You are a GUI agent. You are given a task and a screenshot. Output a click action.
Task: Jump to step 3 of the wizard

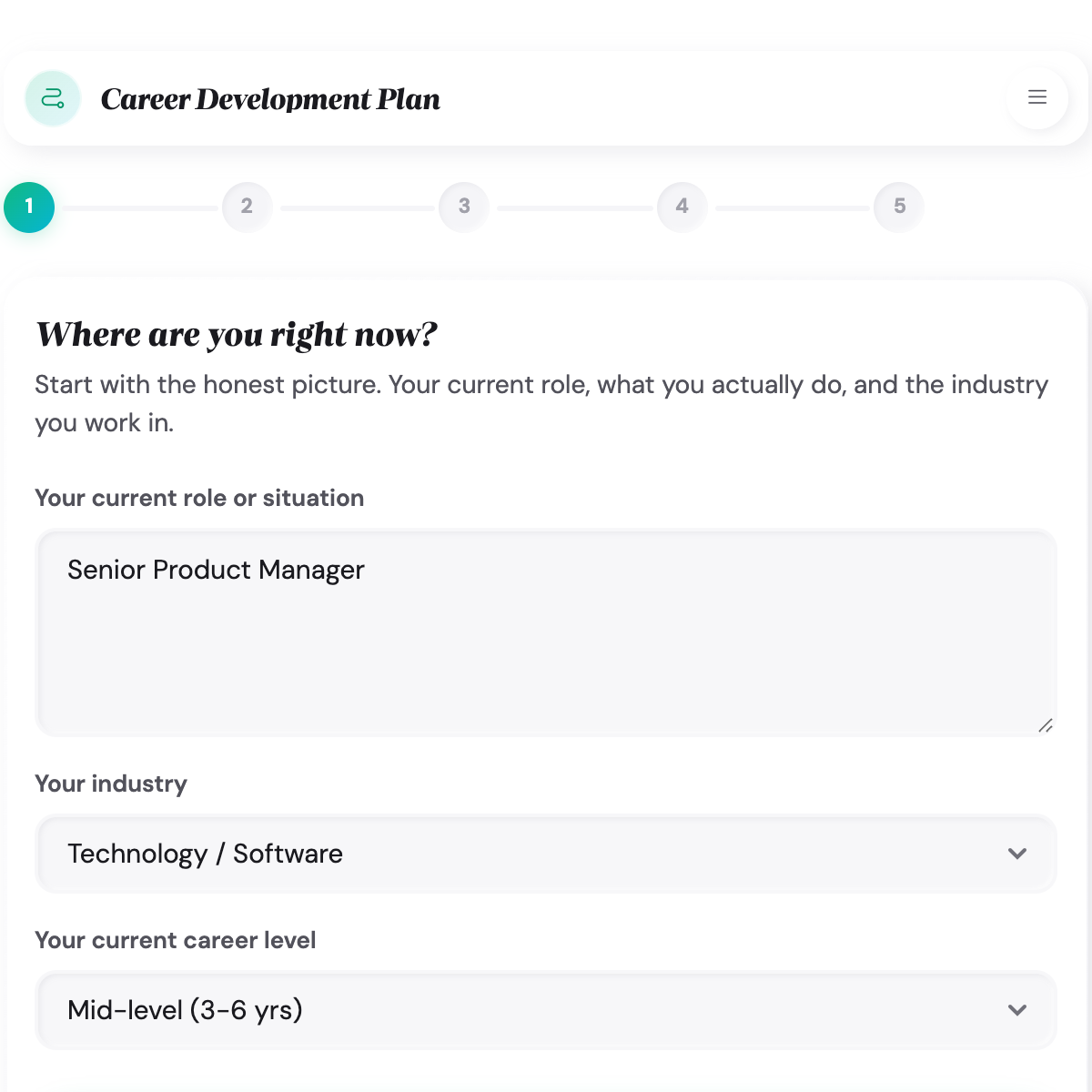pos(464,207)
